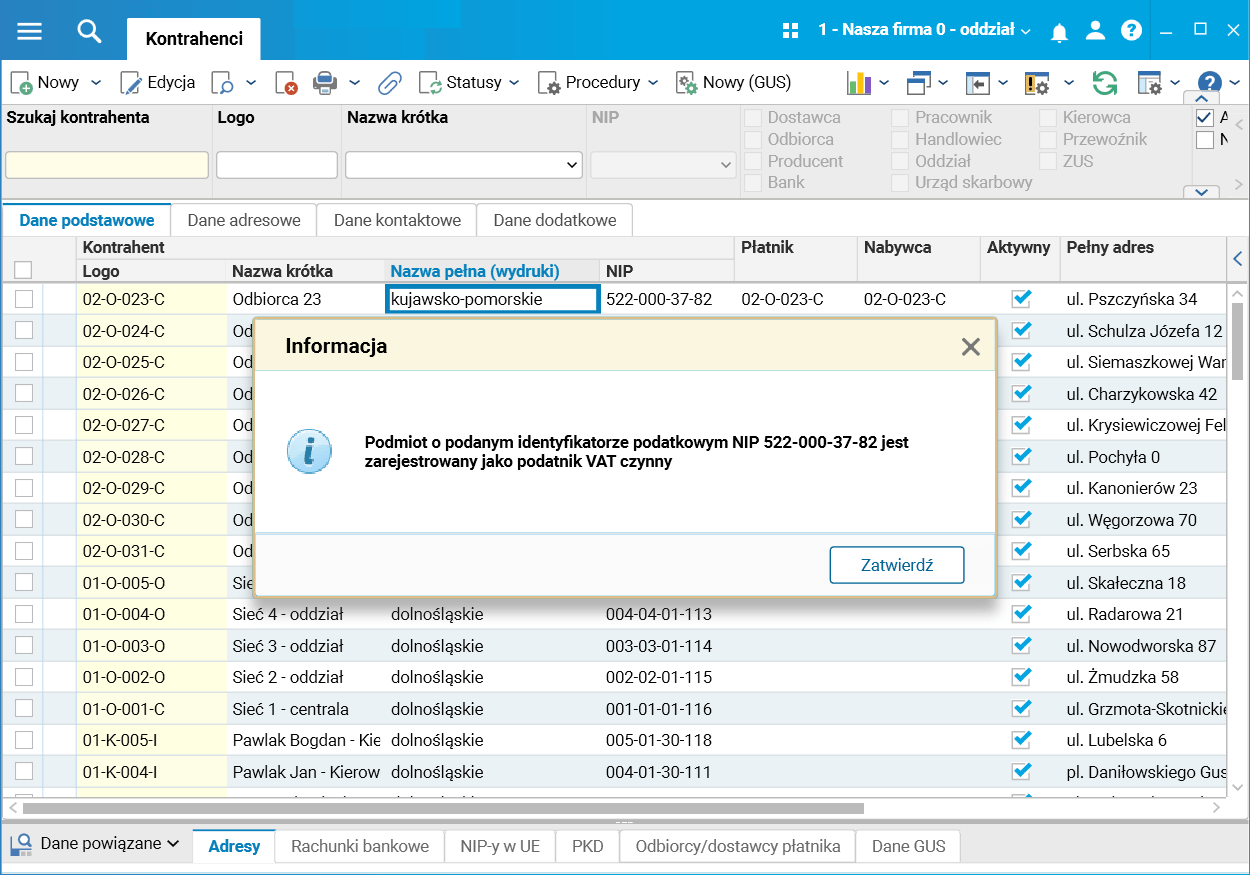
Task: Open the bar chart reports icon
Action: 859,83
